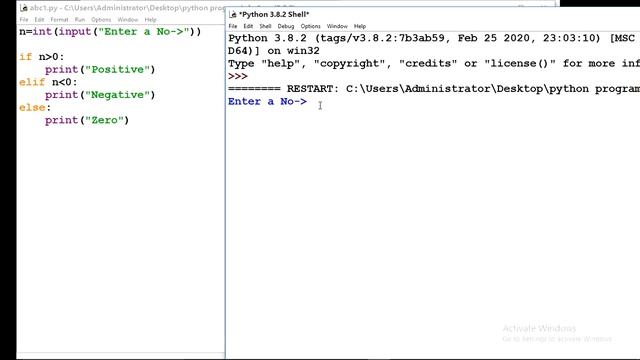Open Options menu in abc1.py editor window

pos(101,20)
